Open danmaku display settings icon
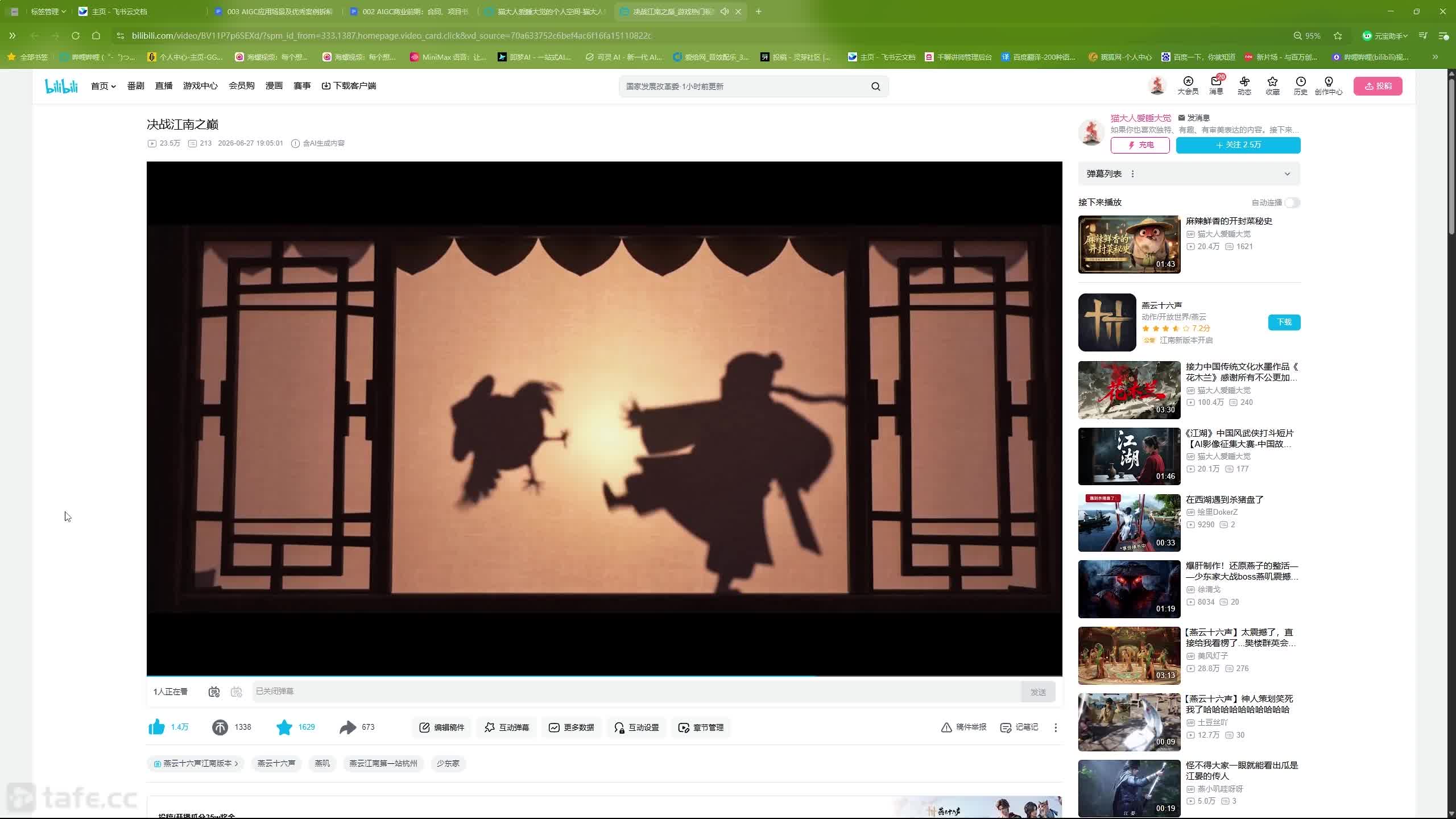This screenshot has height=819, width=1456. tap(237, 692)
